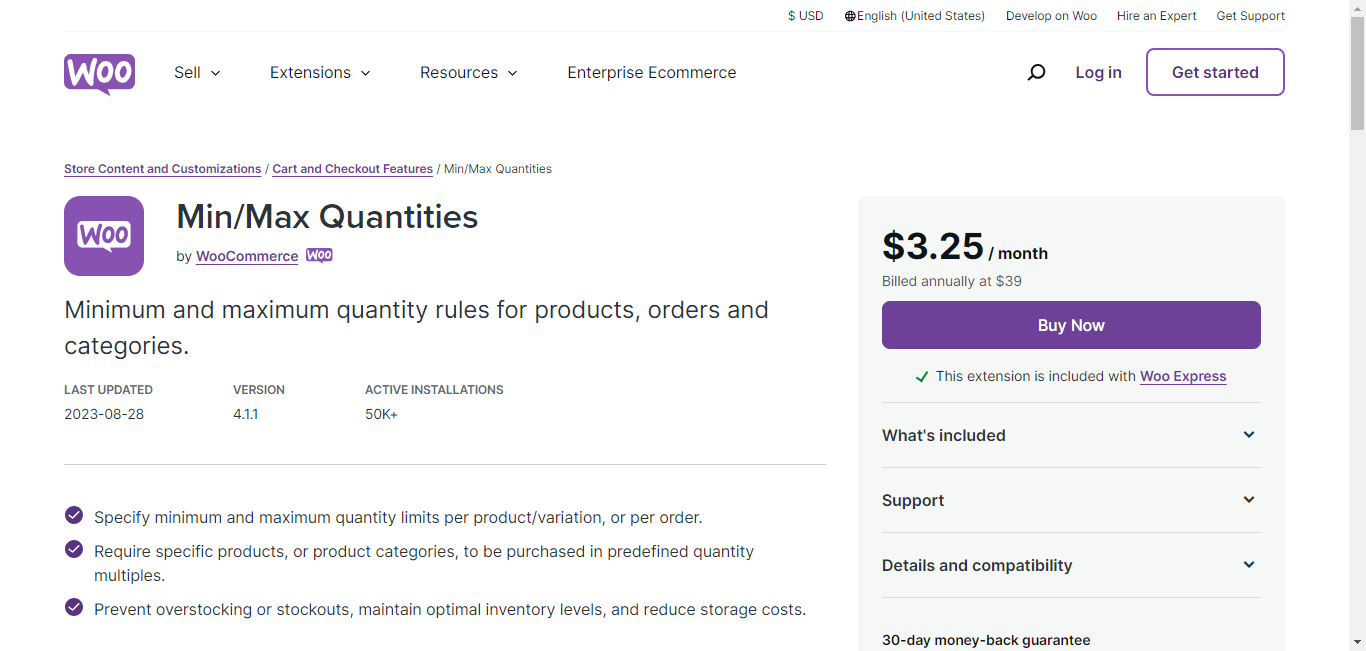Open the Resources dropdown menu
Image resolution: width=1366 pixels, height=651 pixels.
(x=469, y=72)
